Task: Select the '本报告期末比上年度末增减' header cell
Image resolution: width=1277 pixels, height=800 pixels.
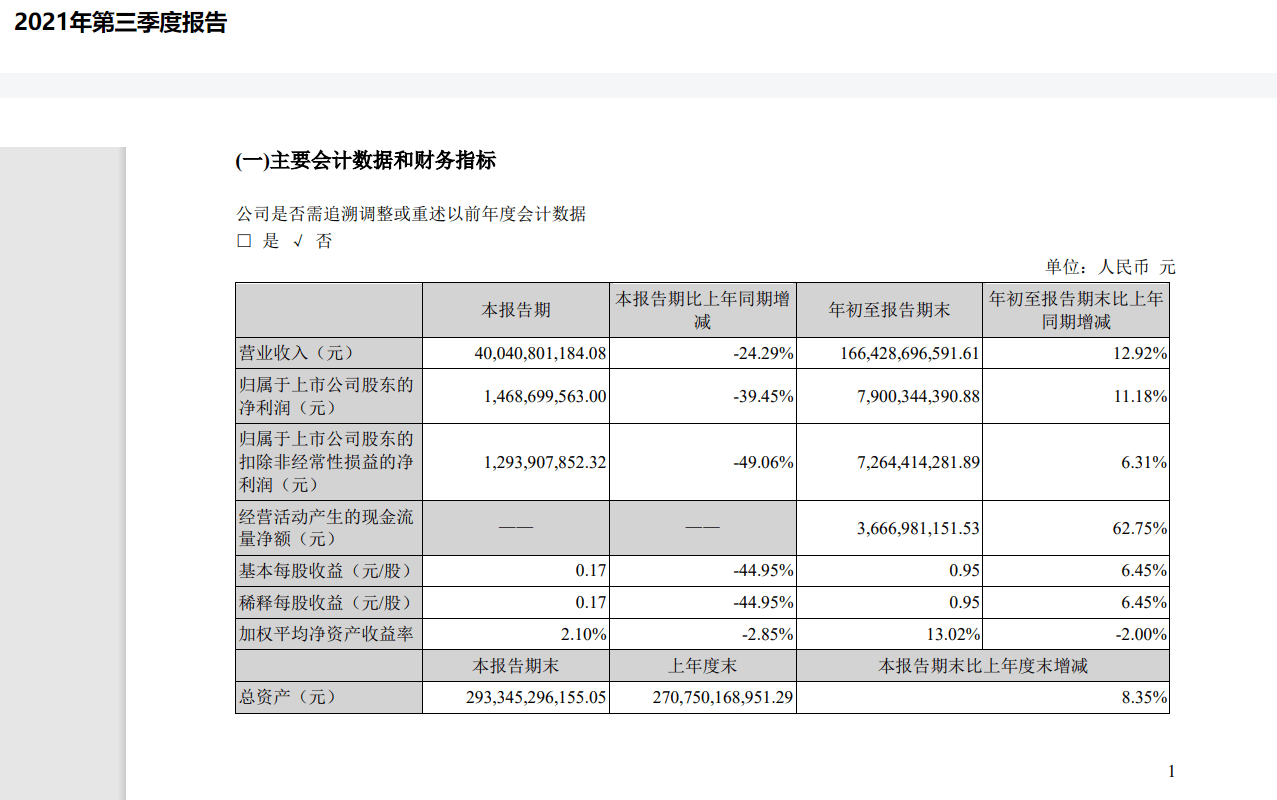Action: pos(982,666)
